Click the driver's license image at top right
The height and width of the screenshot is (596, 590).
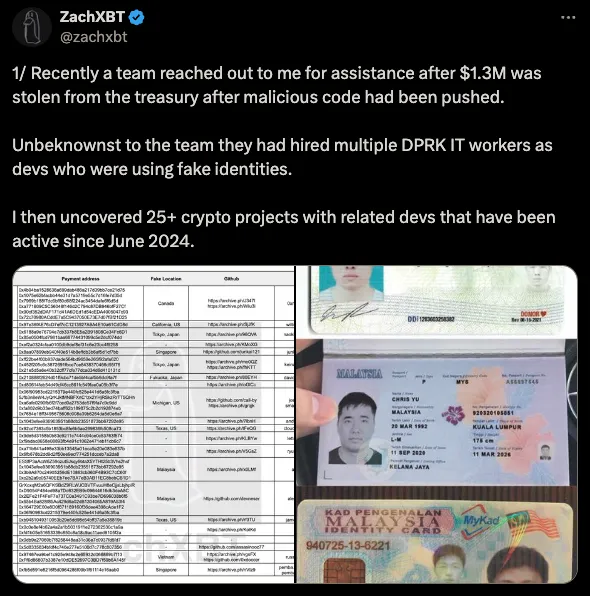[x=437, y=301]
